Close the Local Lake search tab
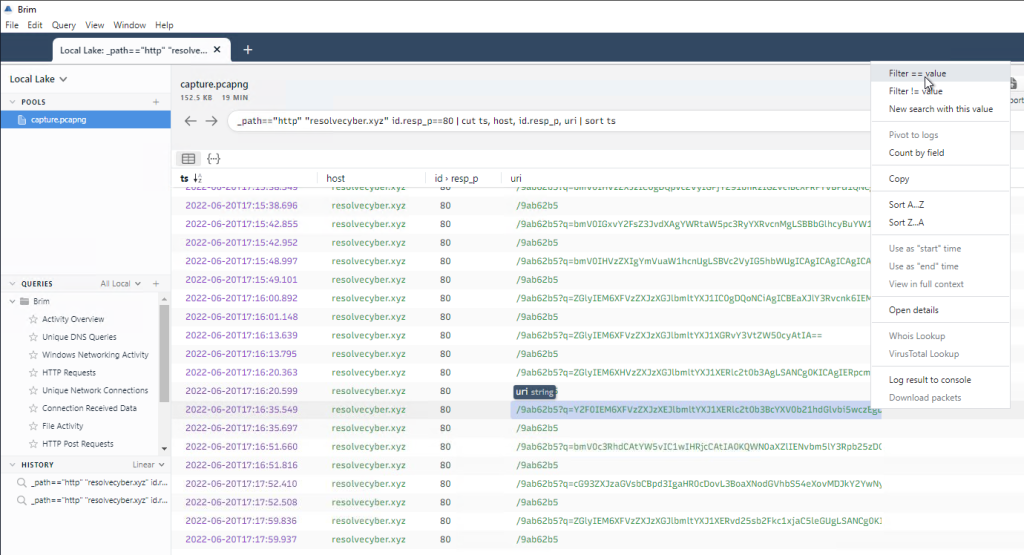The width and height of the screenshot is (1024, 555). (218, 50)
